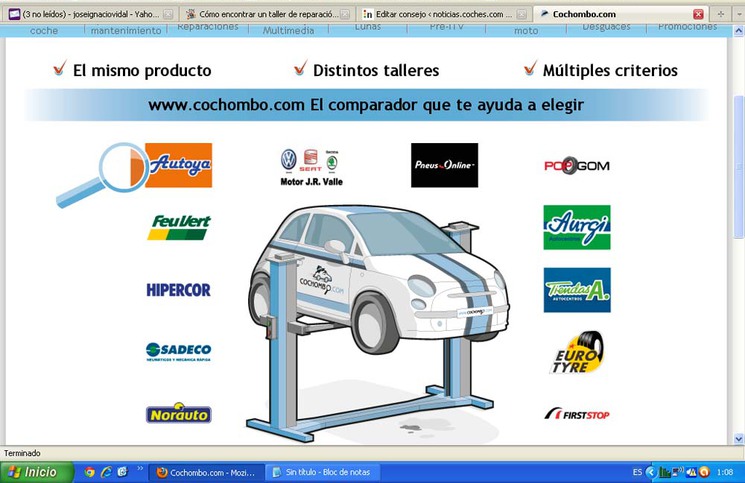The width and height of the screenshot is (745, 483).
Task: Launch Internet Explorer from quick launch
Action: click(x=106, y=472)
